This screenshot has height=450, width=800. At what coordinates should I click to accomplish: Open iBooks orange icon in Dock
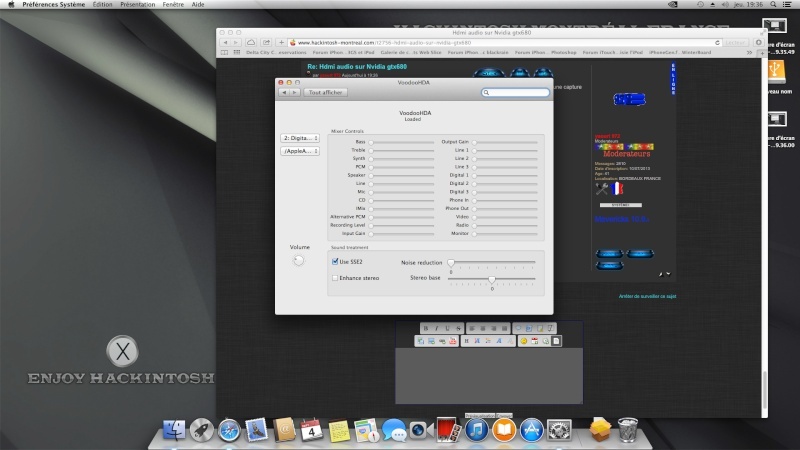click(x=504, y=430)
